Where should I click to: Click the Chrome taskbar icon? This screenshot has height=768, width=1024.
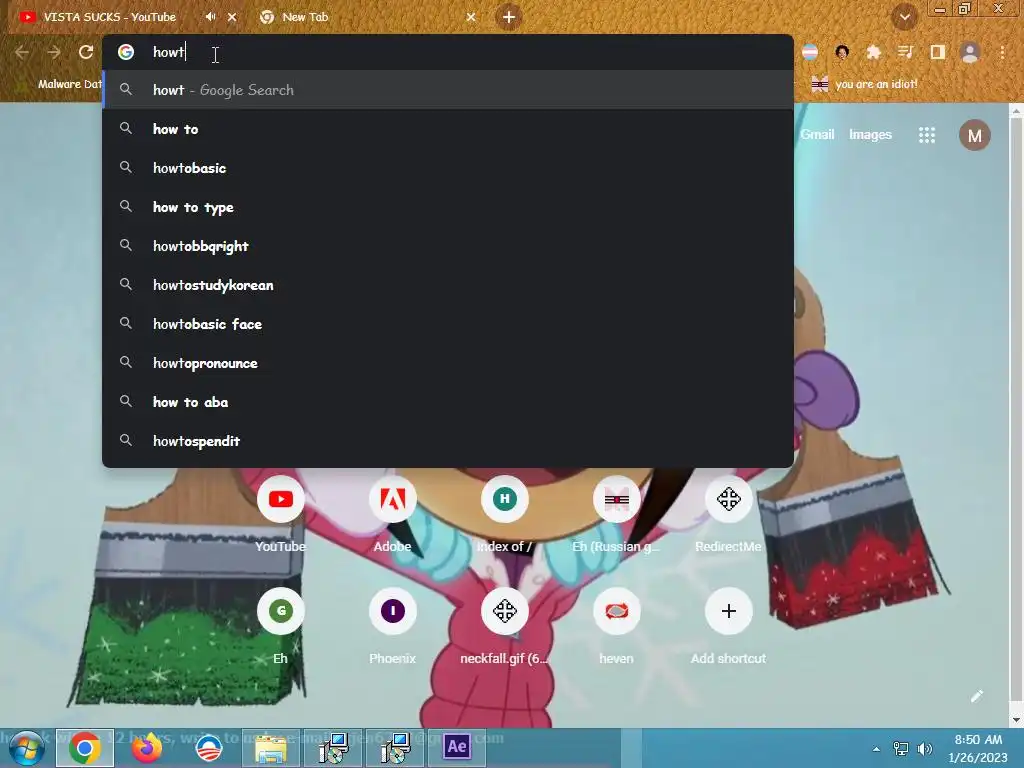(85, 748)
